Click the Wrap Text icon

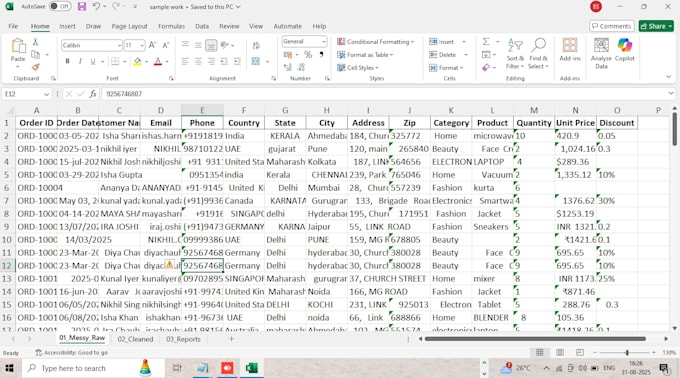pos(256,46)
